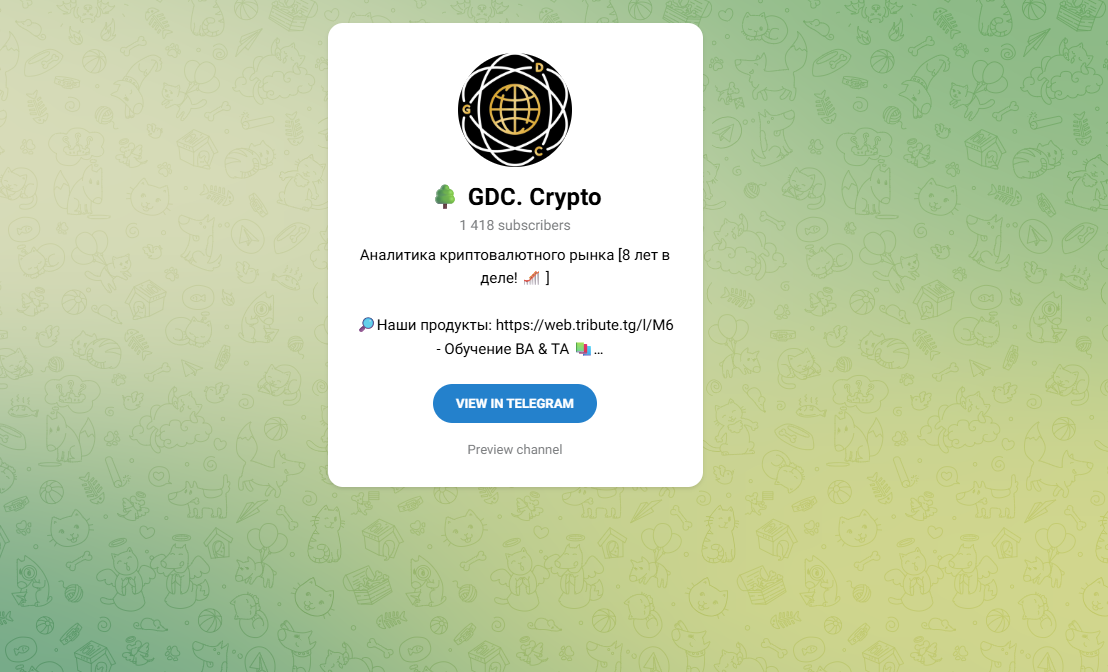Image resolution: width=1108 pixels, height=672 pixels.
Task: Click the 1 418 subscribers count
Action: [515, 225]
